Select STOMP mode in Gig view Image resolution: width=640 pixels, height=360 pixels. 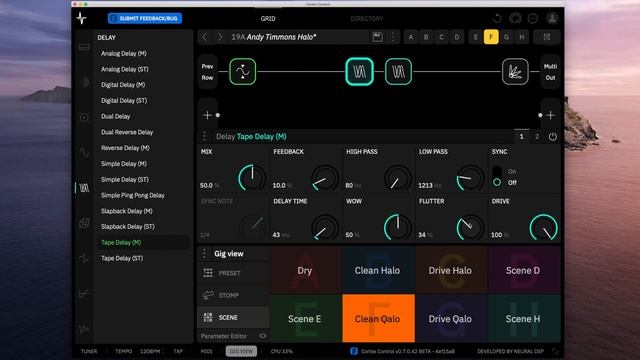click(x=233, y=295)
